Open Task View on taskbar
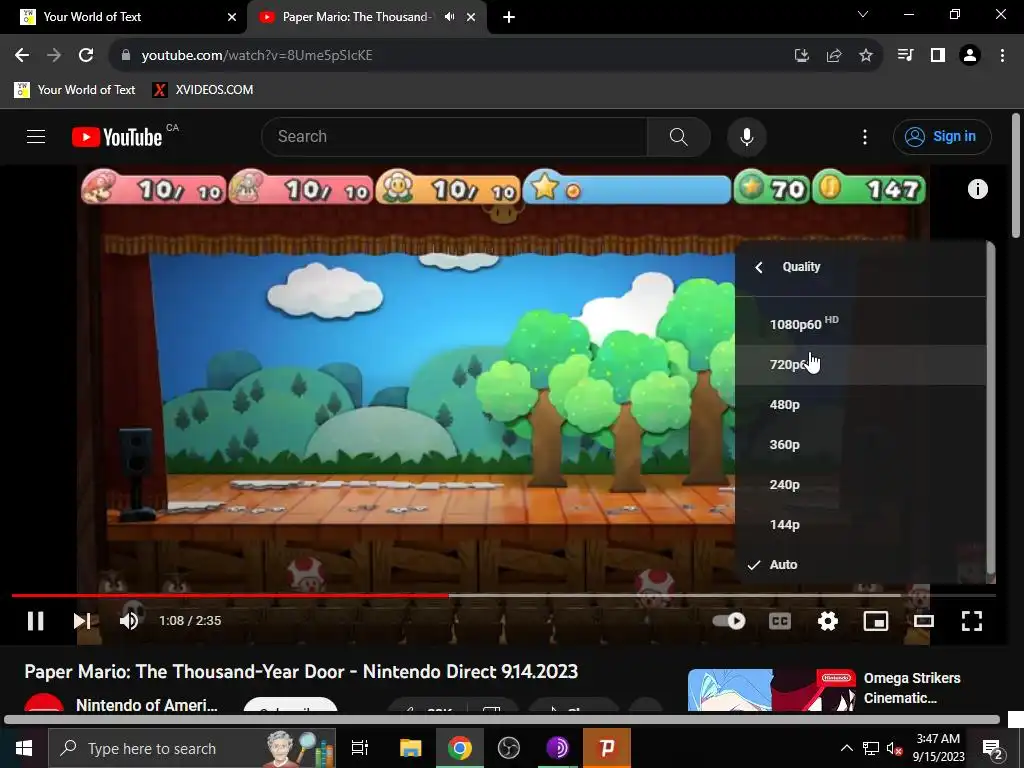The width and height of the screenshot is (1024, 768). [360, 748]
